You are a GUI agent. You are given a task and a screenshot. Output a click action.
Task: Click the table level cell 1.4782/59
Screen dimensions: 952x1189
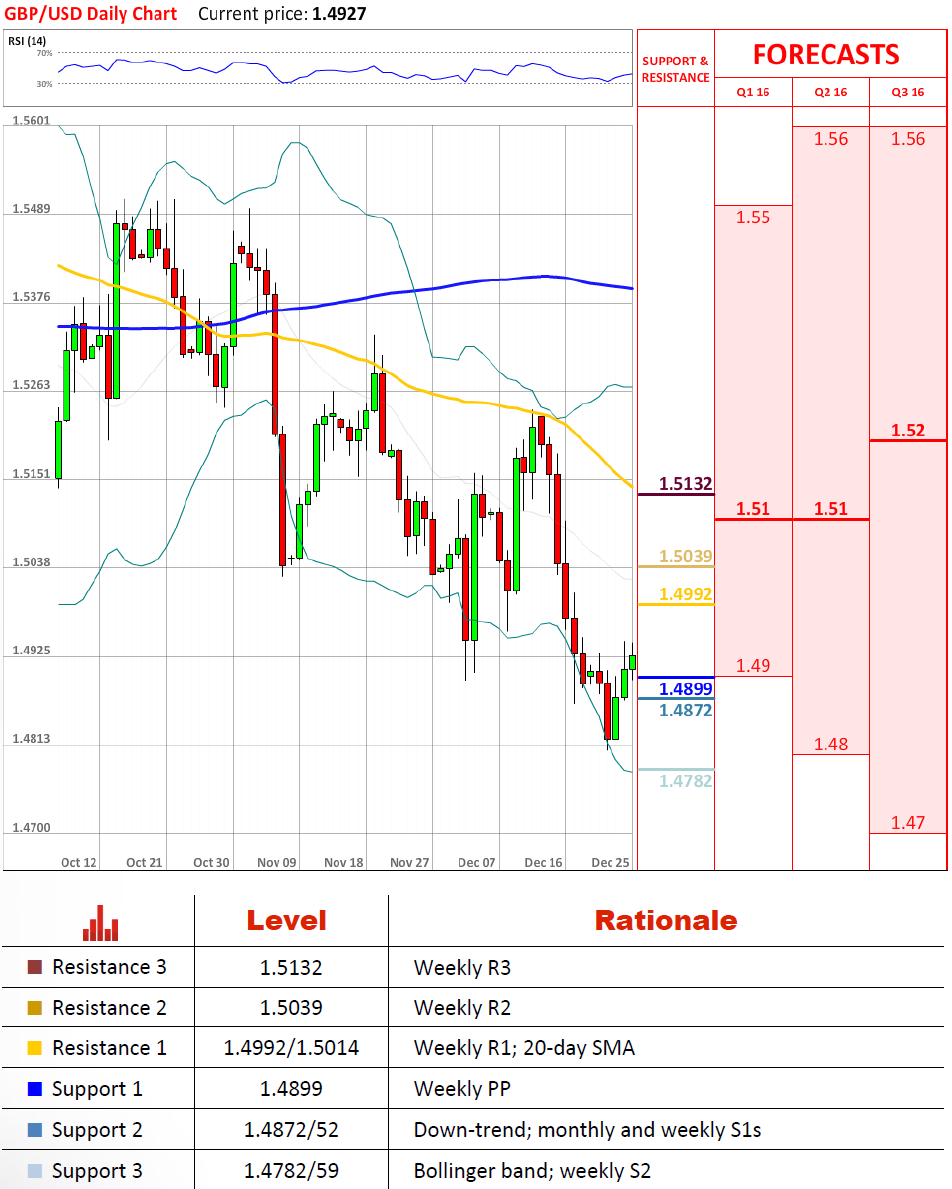point(291,1171)
